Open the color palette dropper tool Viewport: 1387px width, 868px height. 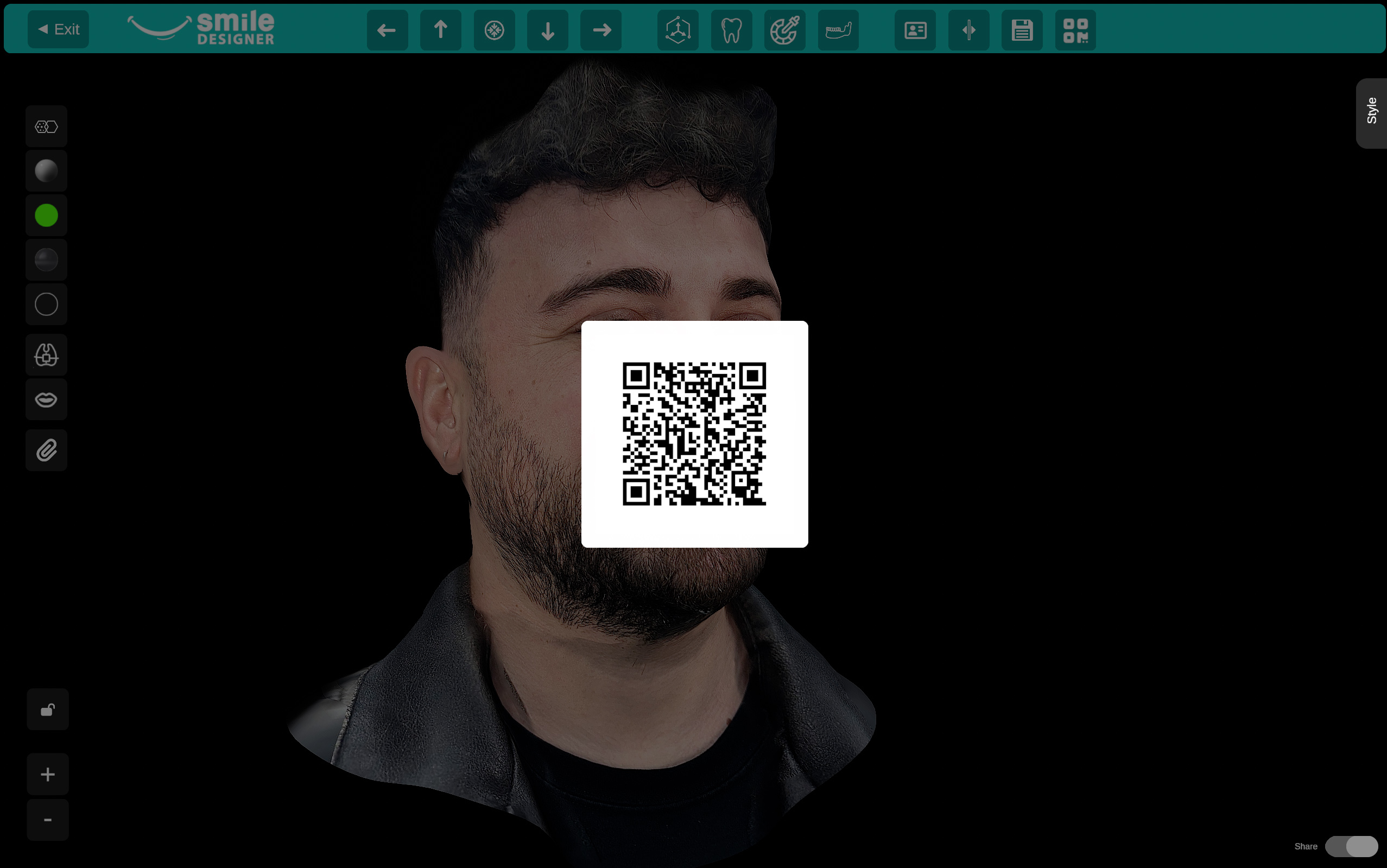[784, 30]
